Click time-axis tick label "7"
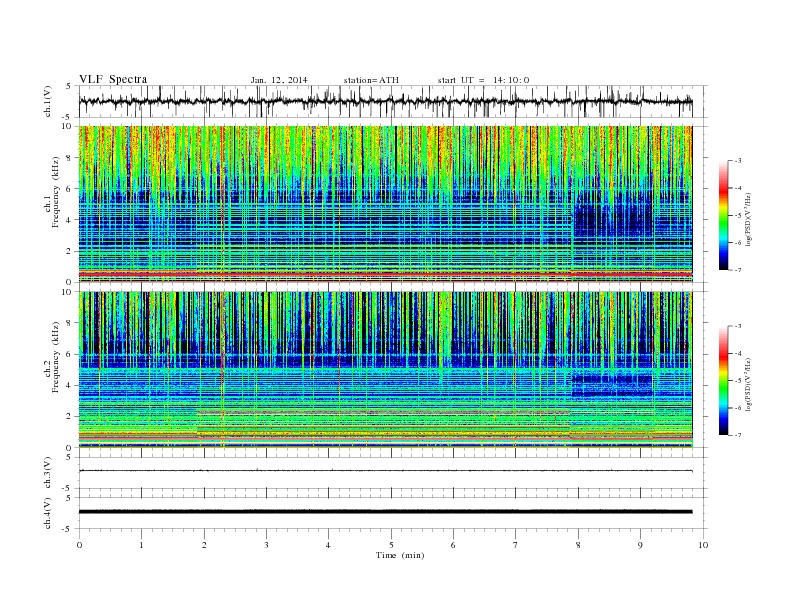The width and height of the screenshot is (792, 612). coord(516,545)
